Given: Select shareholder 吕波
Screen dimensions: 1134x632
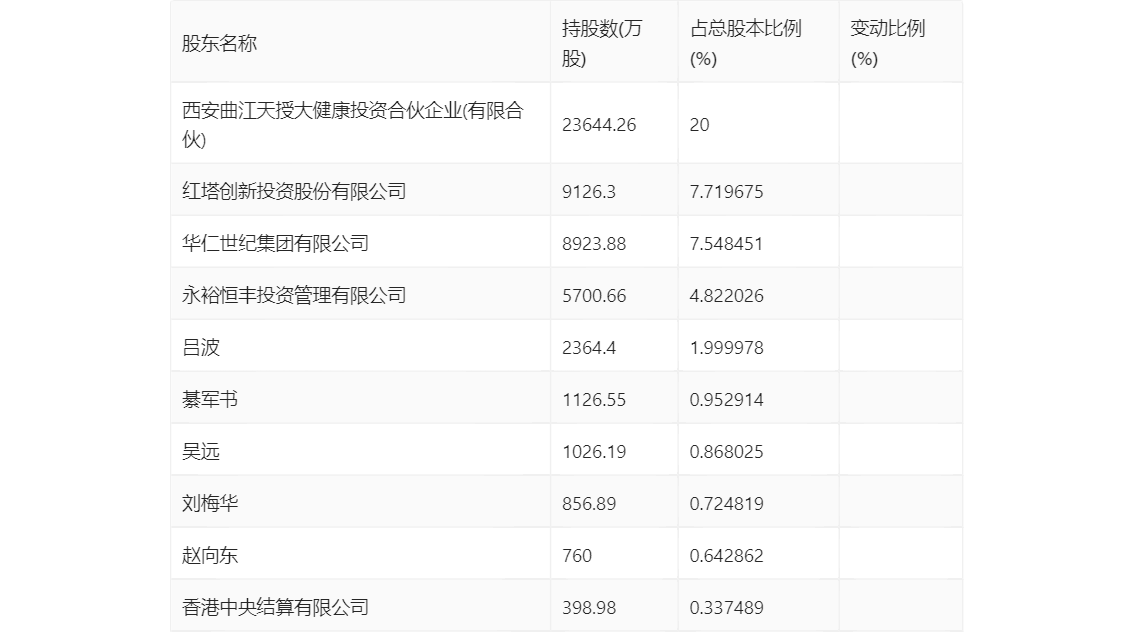Looking at the screenshot, I should tap(200, 348).
